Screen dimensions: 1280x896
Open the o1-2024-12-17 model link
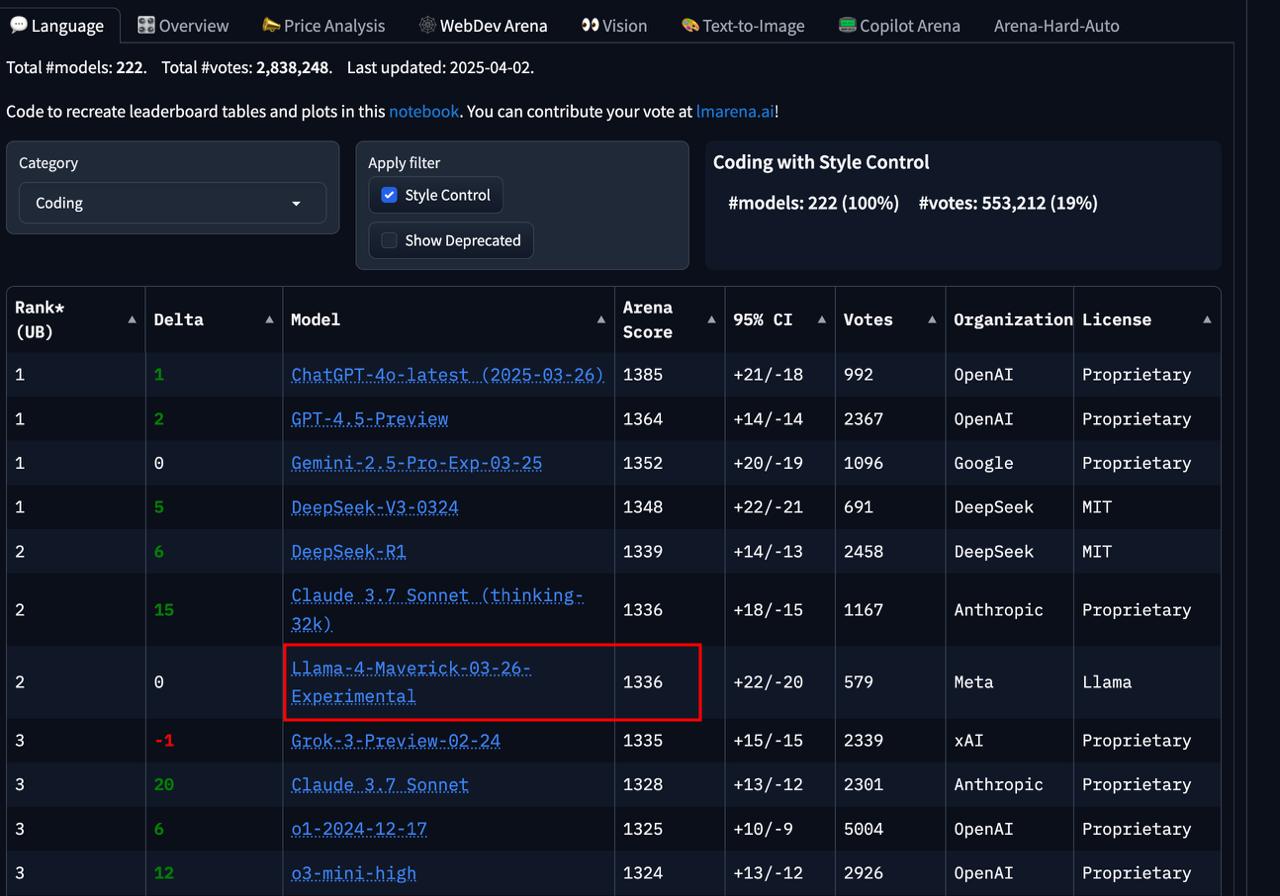pyautogui.click(x=359, y=829)
